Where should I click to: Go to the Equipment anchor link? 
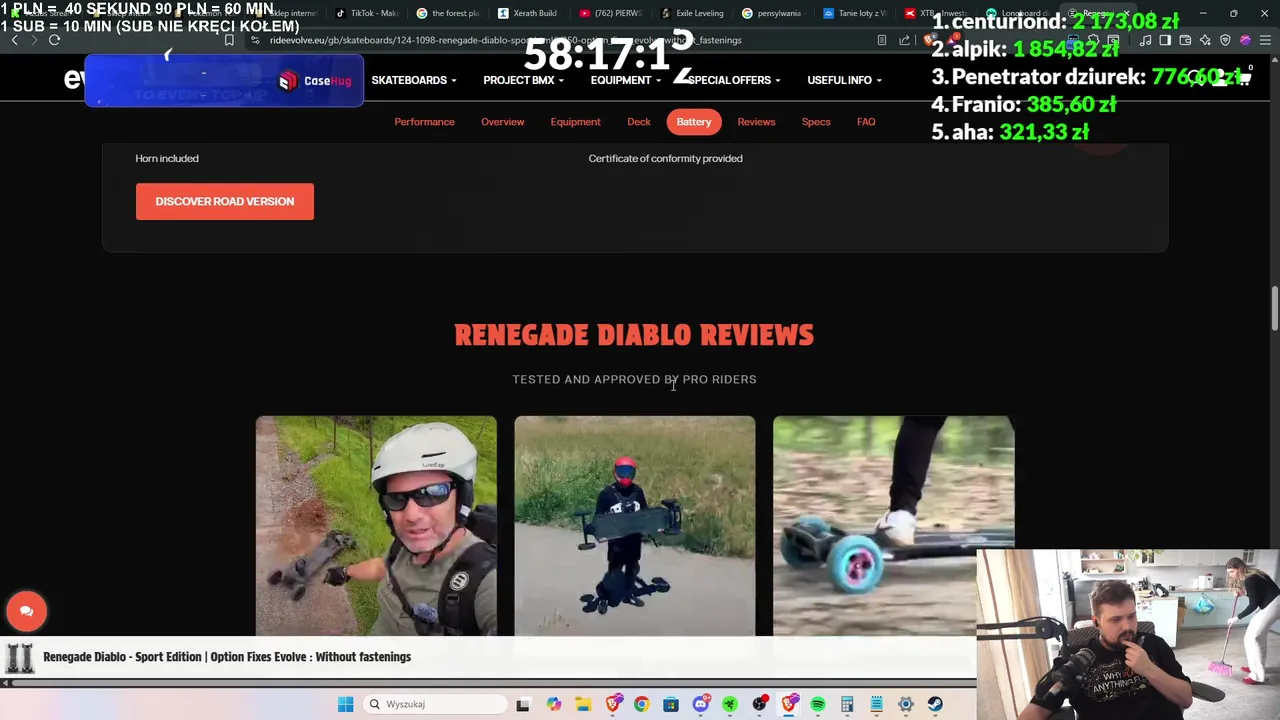pyautogui.click(x=575, y=122)
